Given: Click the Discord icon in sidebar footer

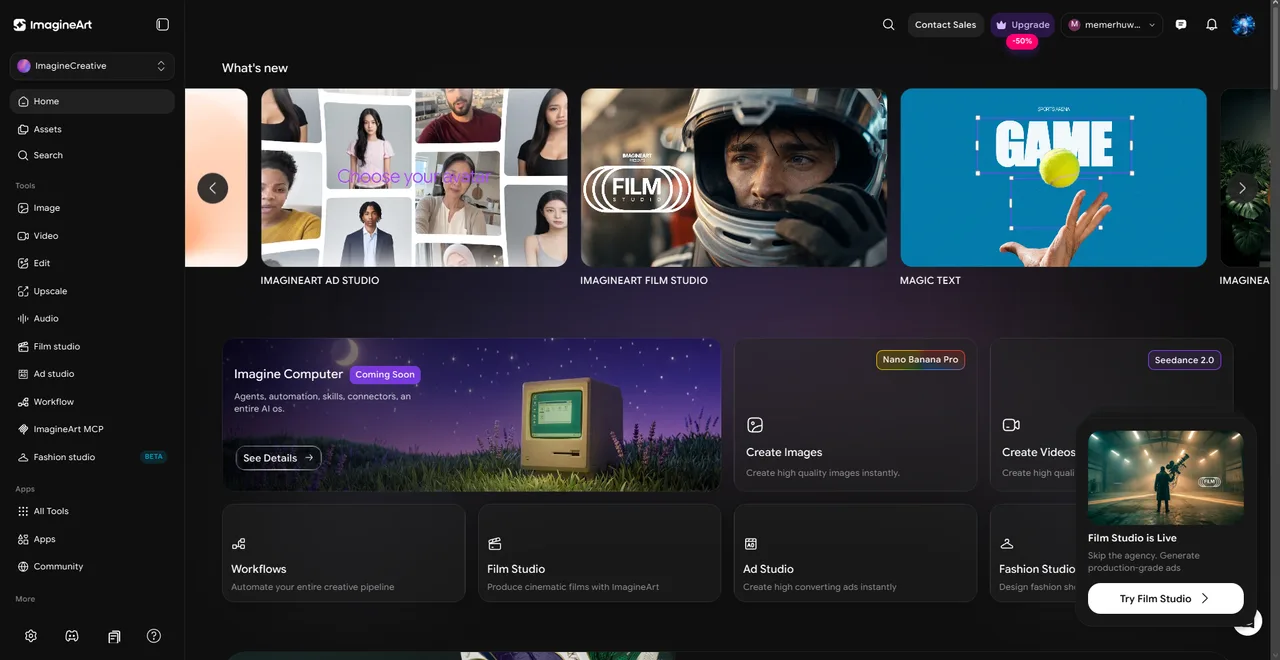Looking at the screenshot, I should pos(72,636).
